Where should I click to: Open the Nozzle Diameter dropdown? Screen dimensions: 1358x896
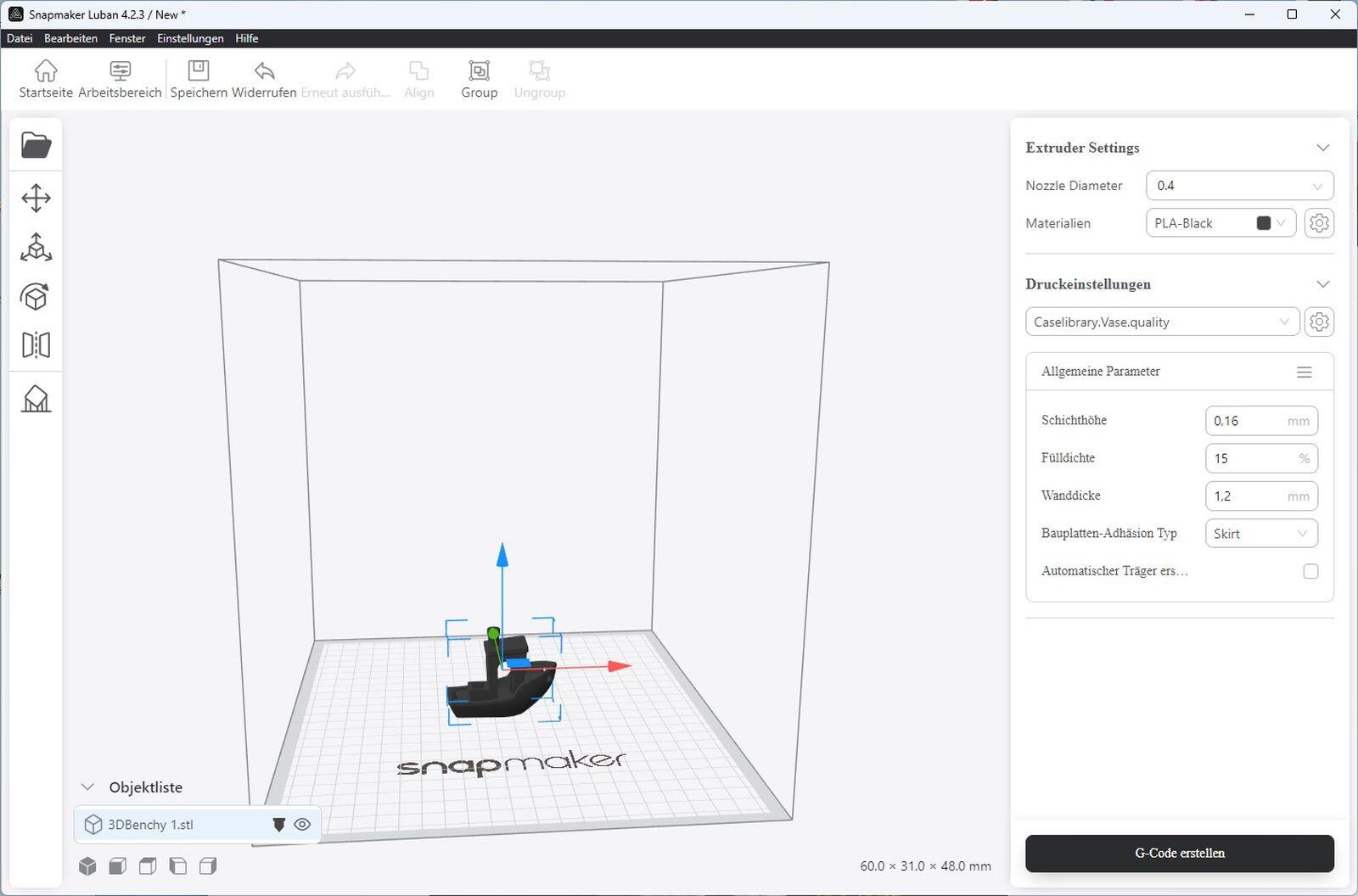pos(1239,186)
